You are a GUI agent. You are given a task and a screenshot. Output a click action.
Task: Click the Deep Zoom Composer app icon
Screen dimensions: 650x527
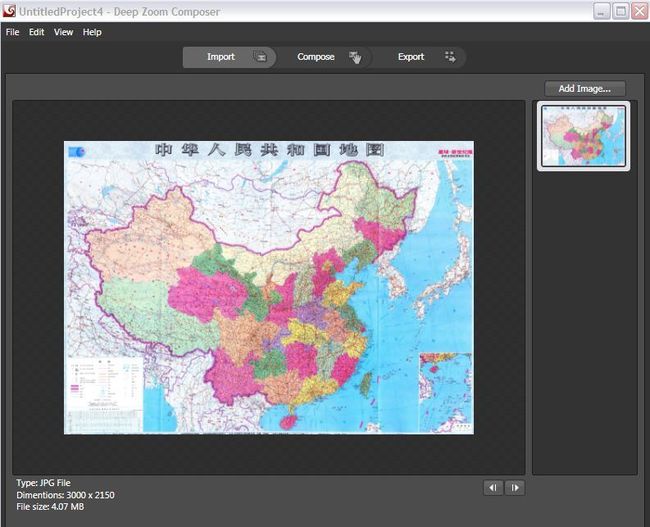[x=9, y=11]
